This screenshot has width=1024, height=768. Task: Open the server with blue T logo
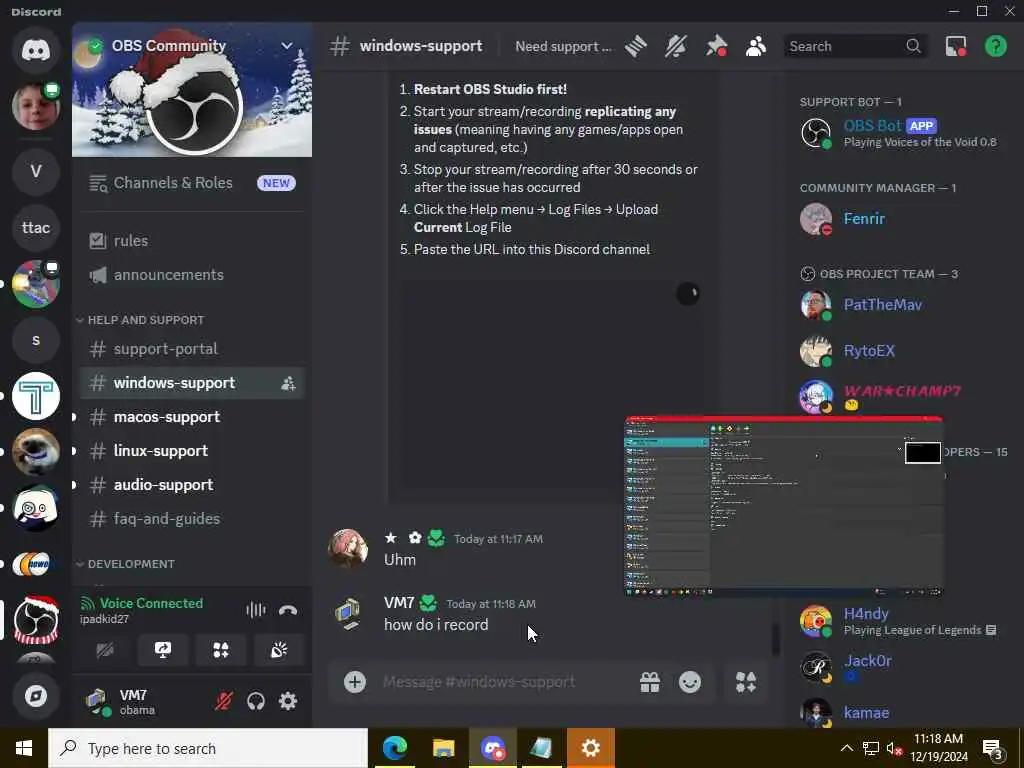click(x=36, y=396)
